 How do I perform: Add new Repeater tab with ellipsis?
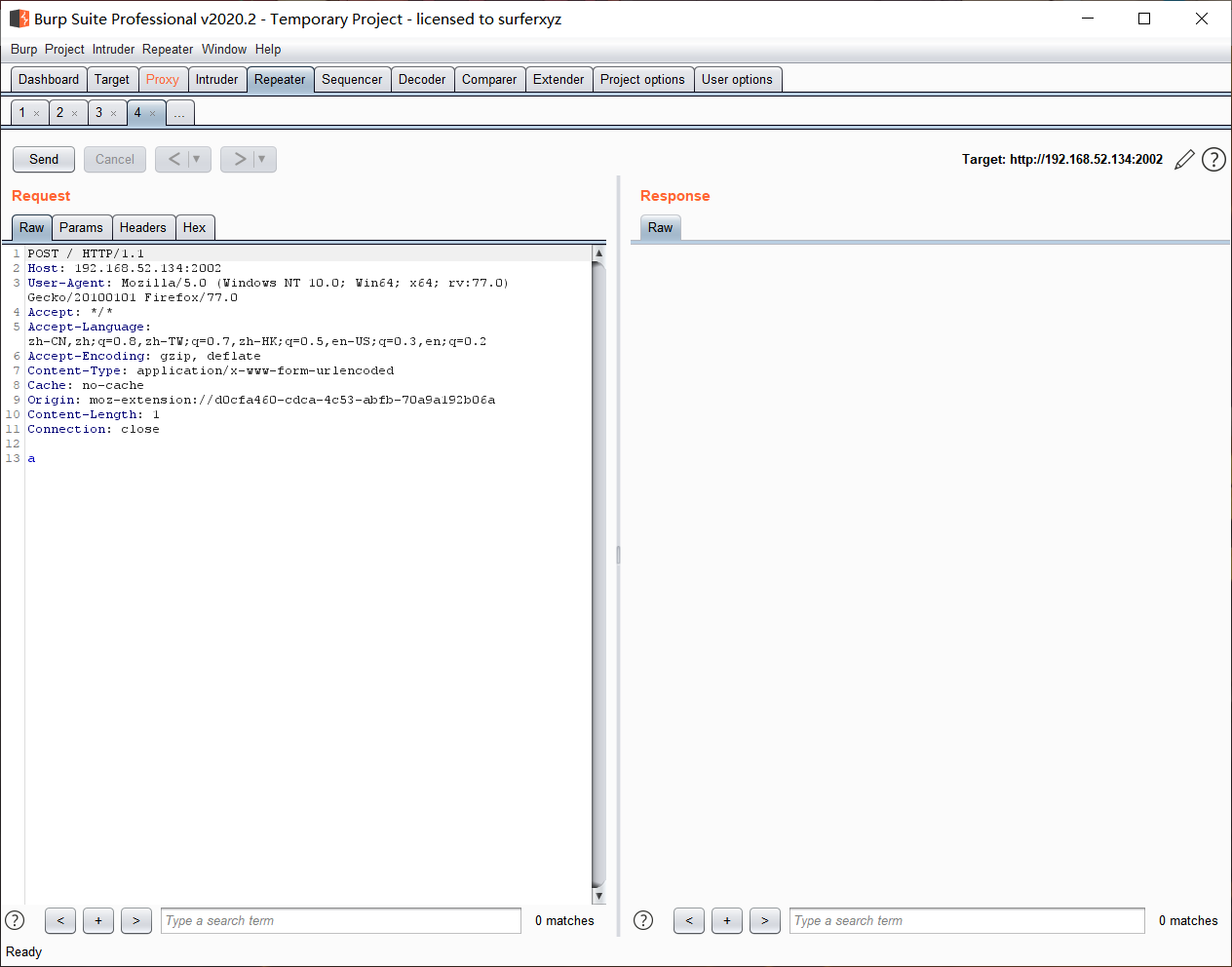179,113
